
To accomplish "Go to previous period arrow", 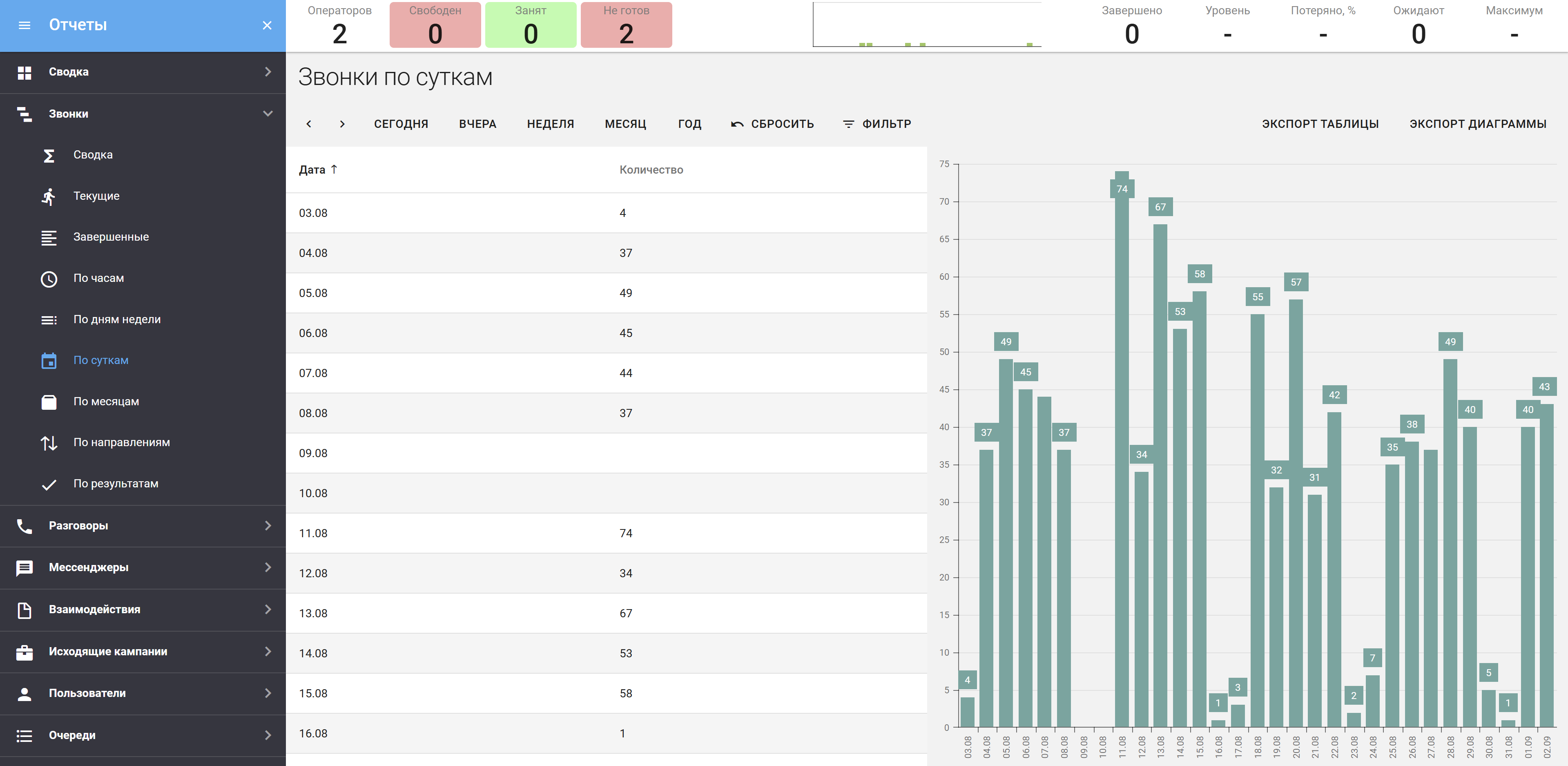I will point(309,124).
